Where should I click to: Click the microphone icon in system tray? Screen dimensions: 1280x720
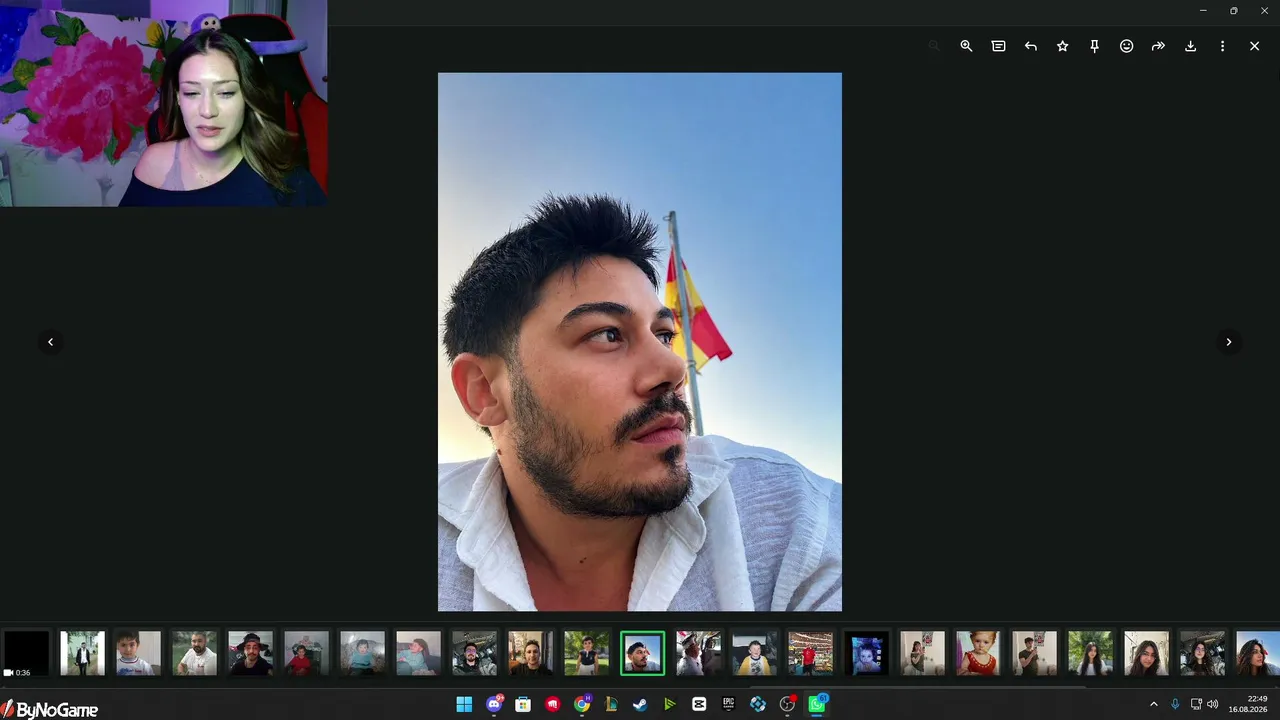click(x=1175, y=704)
